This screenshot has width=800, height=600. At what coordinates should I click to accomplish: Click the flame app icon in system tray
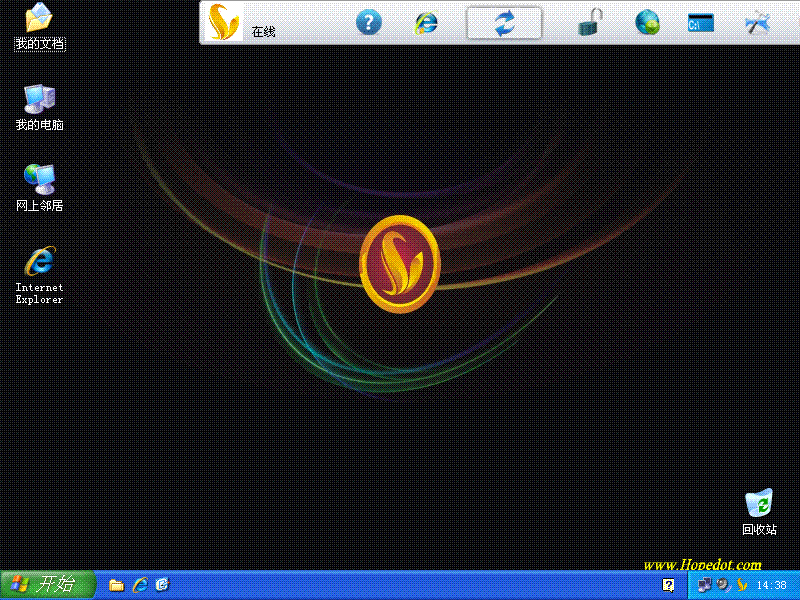click(x=742, y=585)
